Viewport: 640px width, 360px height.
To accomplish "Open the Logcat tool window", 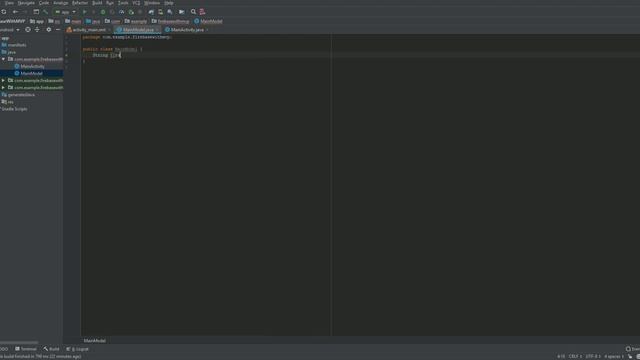I will [78, 349].
